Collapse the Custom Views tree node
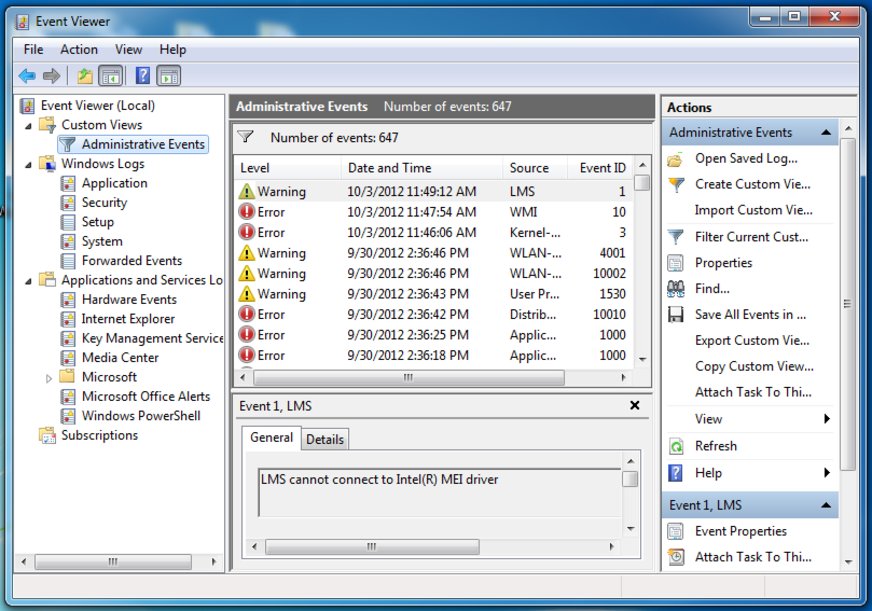Viewport: 872px width, 611px height. (x=29, y=125)
